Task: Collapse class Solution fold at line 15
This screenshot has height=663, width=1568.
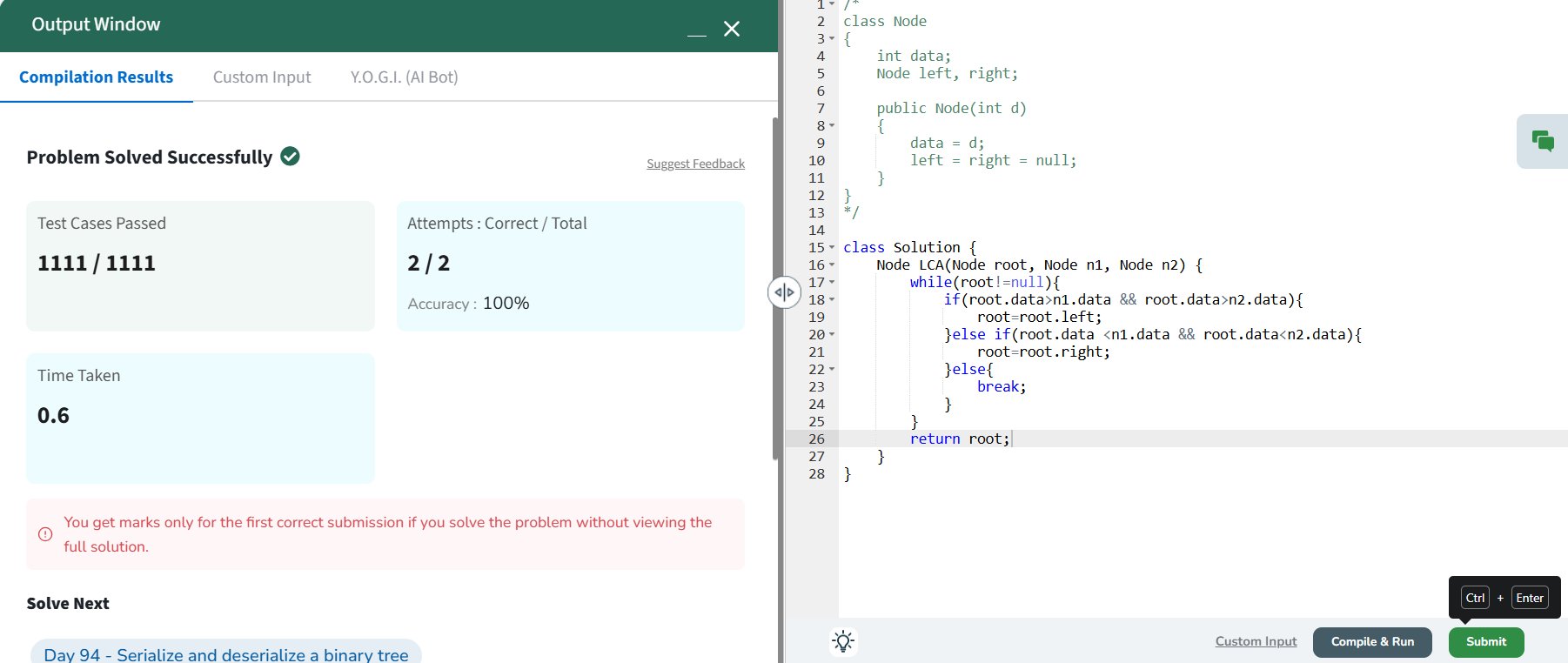Action: coord(832,248)
